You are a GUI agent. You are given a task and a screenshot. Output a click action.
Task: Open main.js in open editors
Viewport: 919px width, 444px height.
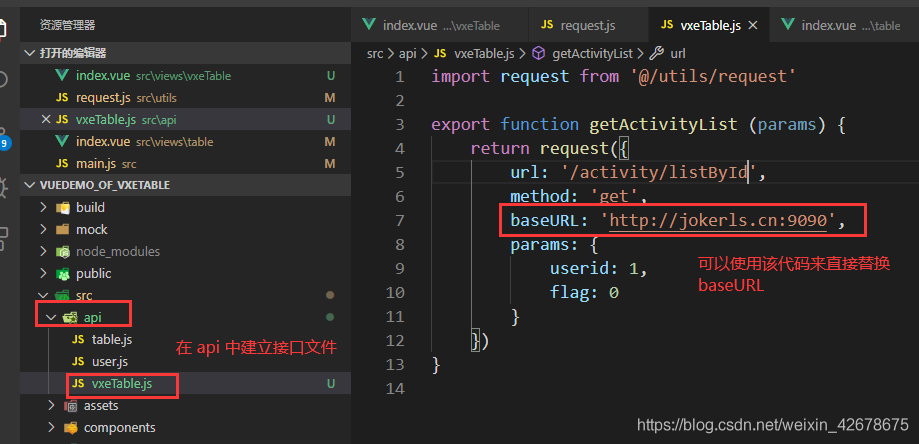[x=185, y=163]
